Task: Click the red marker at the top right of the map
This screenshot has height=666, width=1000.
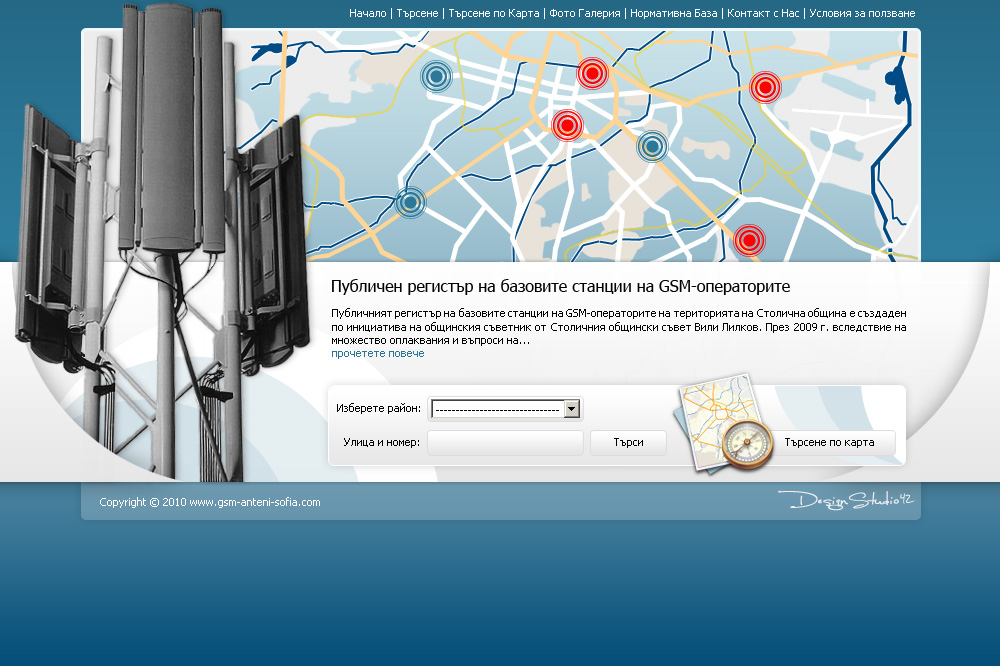Action: 765,87
